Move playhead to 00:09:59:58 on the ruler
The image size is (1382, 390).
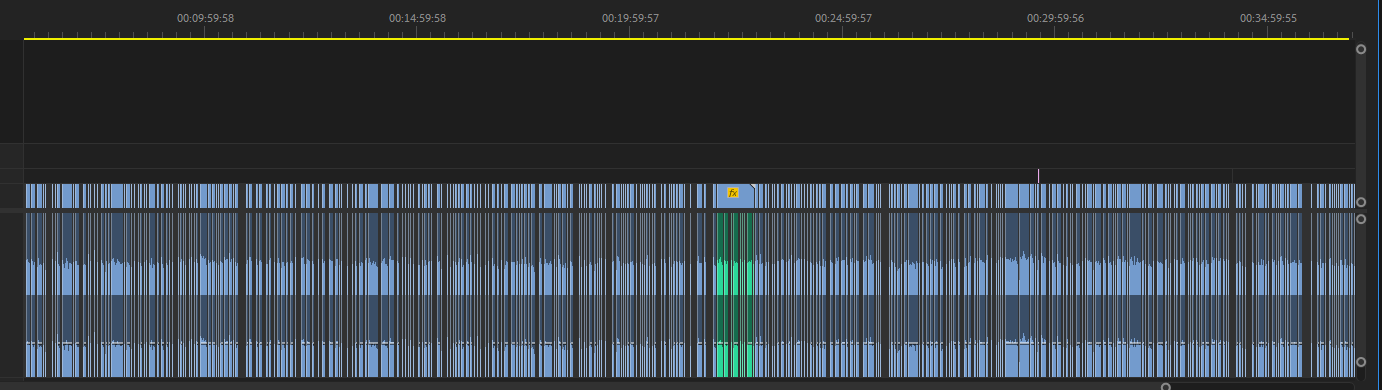[x=205, y=18]
